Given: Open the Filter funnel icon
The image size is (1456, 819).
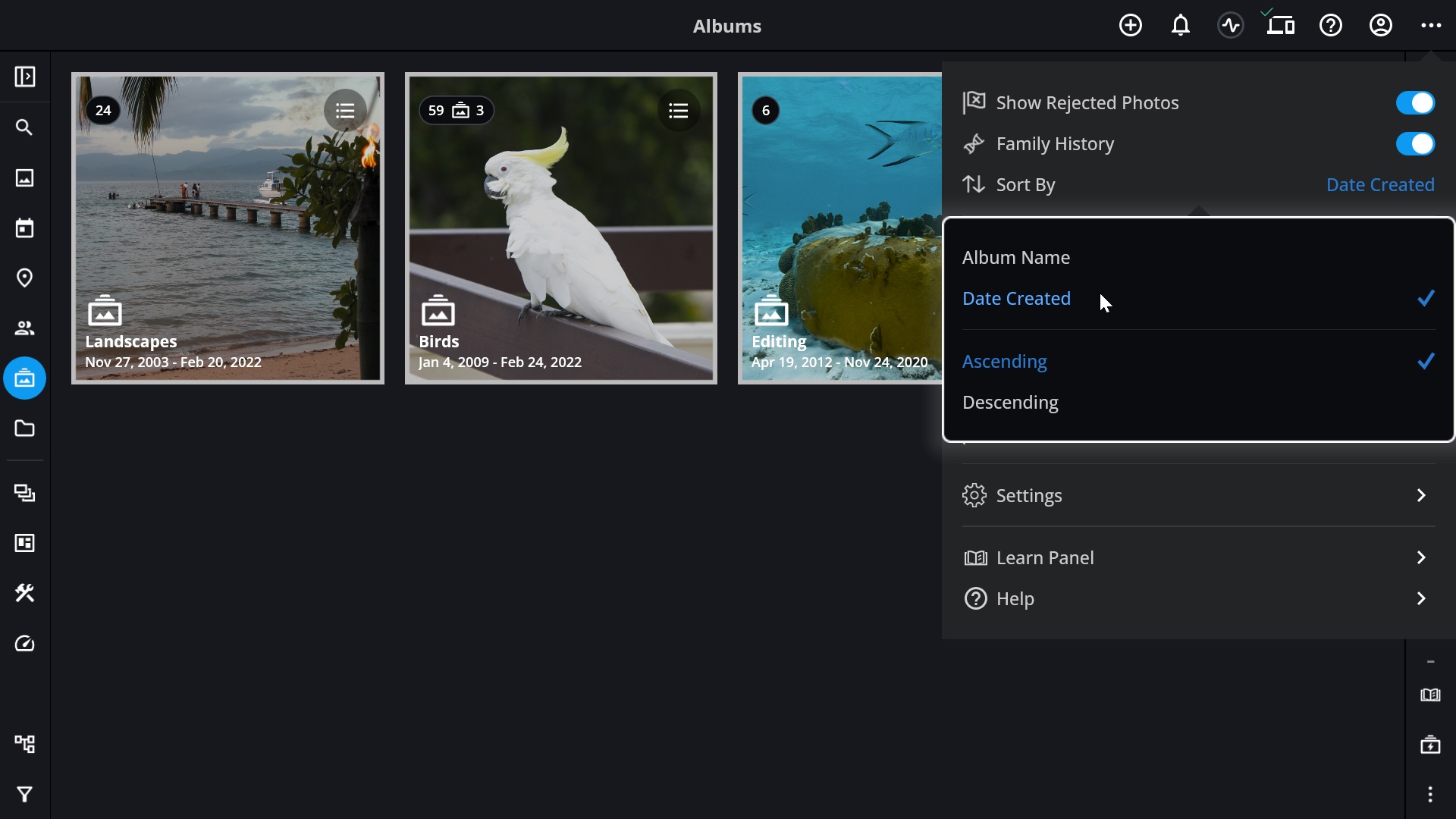Looking at the screenshot, I should pos(25,794).
